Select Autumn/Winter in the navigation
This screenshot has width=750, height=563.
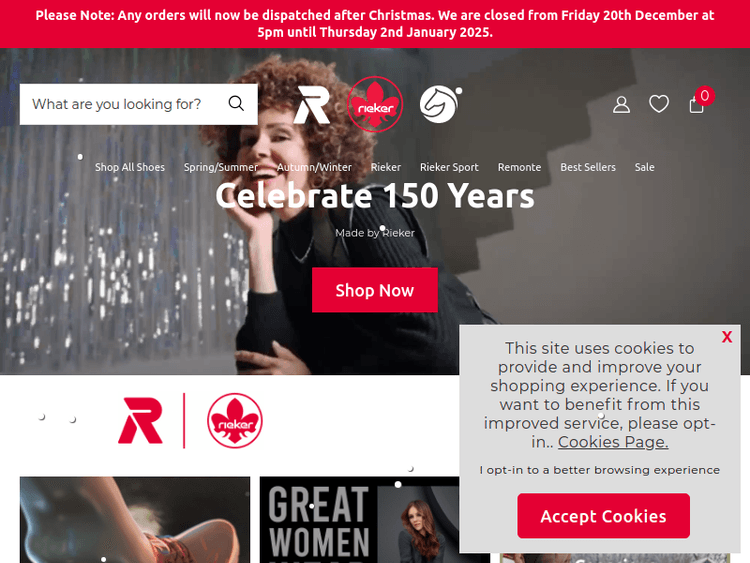(314, 167)
